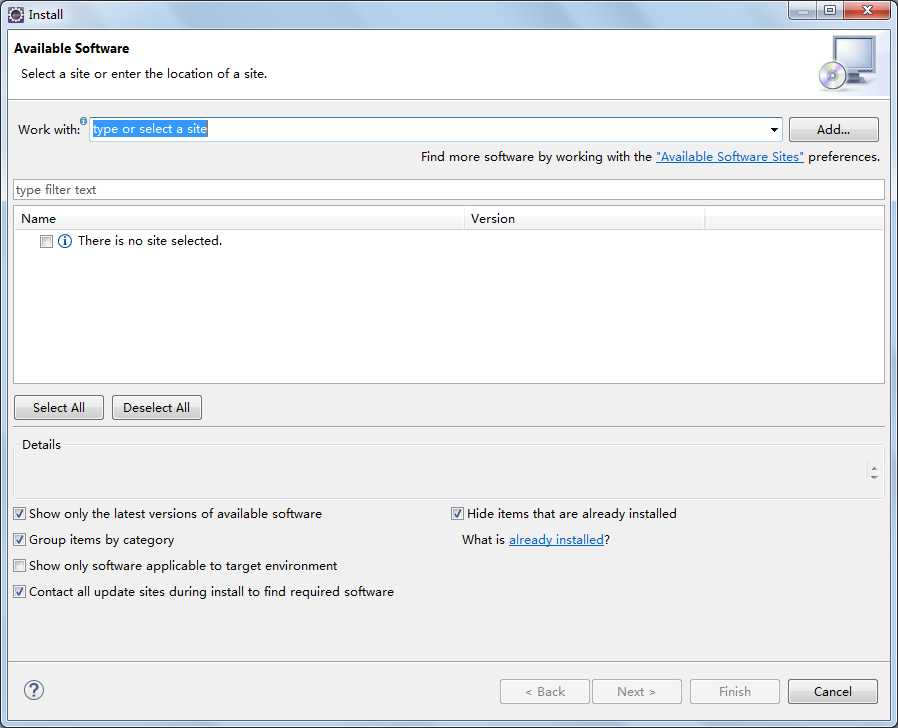Screen dimensions: 898x728
Task: Click the install wizard computer disc image
Action: tap(847, 63)
